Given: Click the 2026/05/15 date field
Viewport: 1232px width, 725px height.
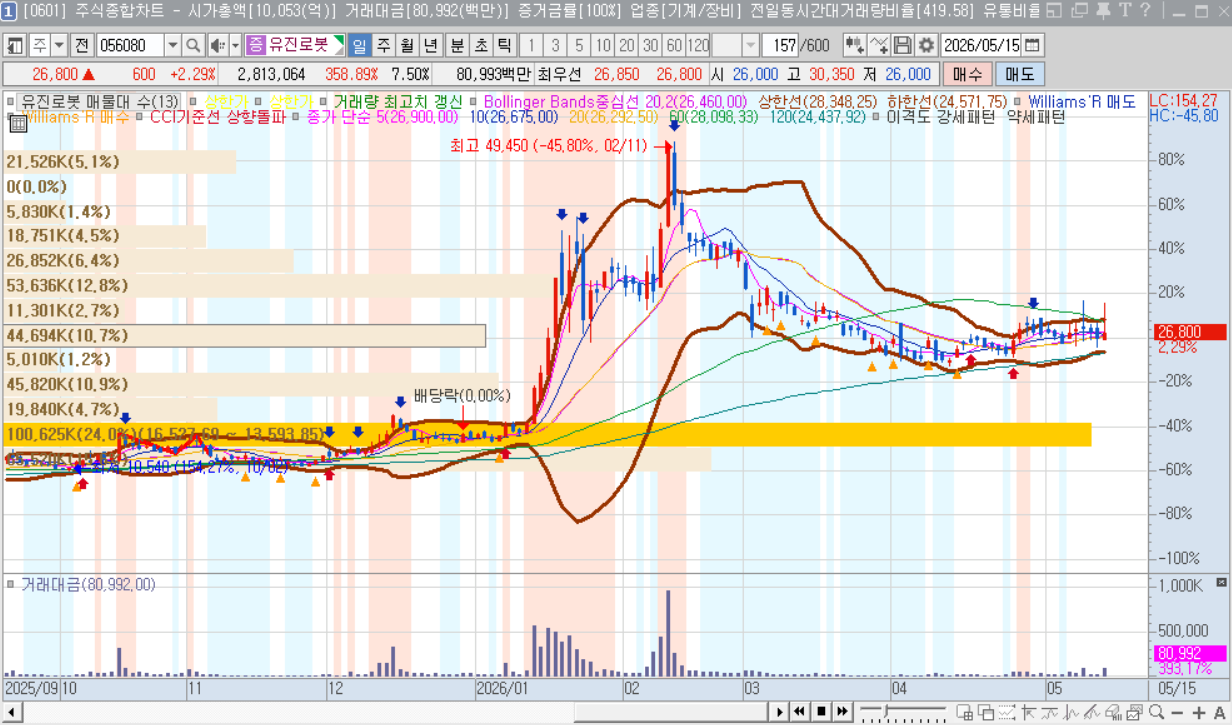Looking at the screenshot, I should (982, 46).
